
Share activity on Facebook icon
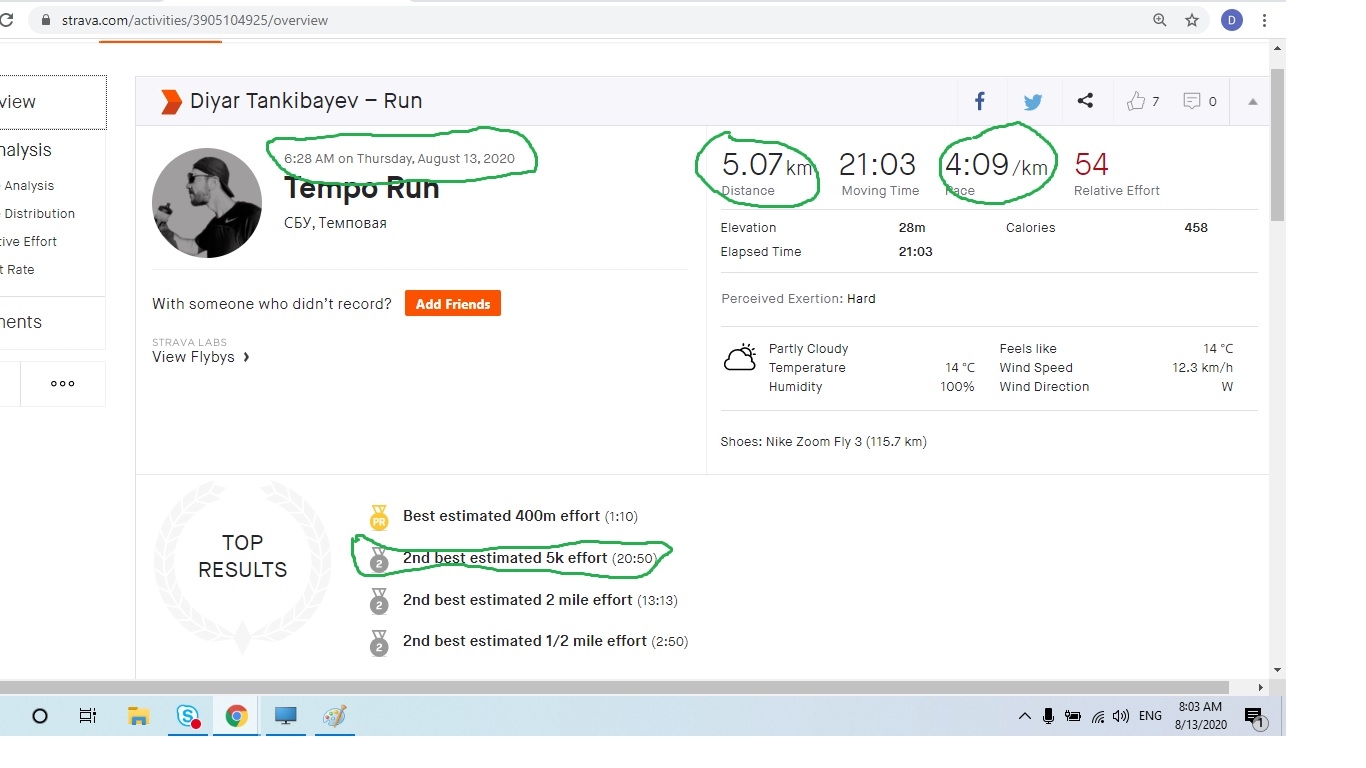click(x=980, y=101)
